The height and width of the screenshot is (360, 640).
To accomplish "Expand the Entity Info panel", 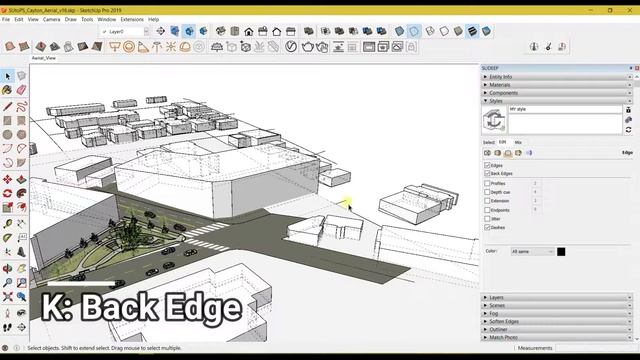I will (557, 77).
